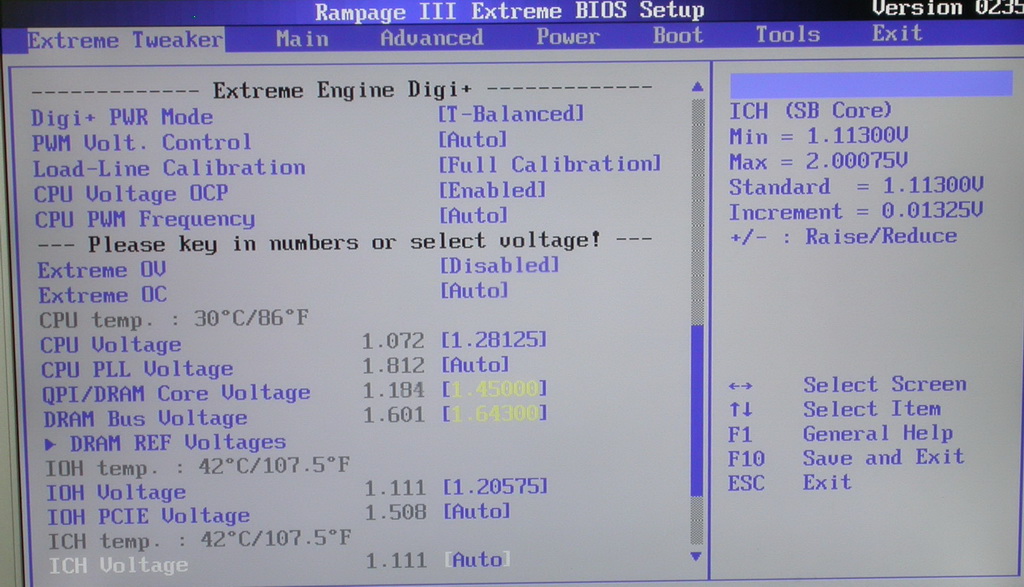The width and height of the screenshot is (1024, 587).
Task: Edit QPI/DRAM Core Voltage value 1.45000
Action: tap(494, 389)
